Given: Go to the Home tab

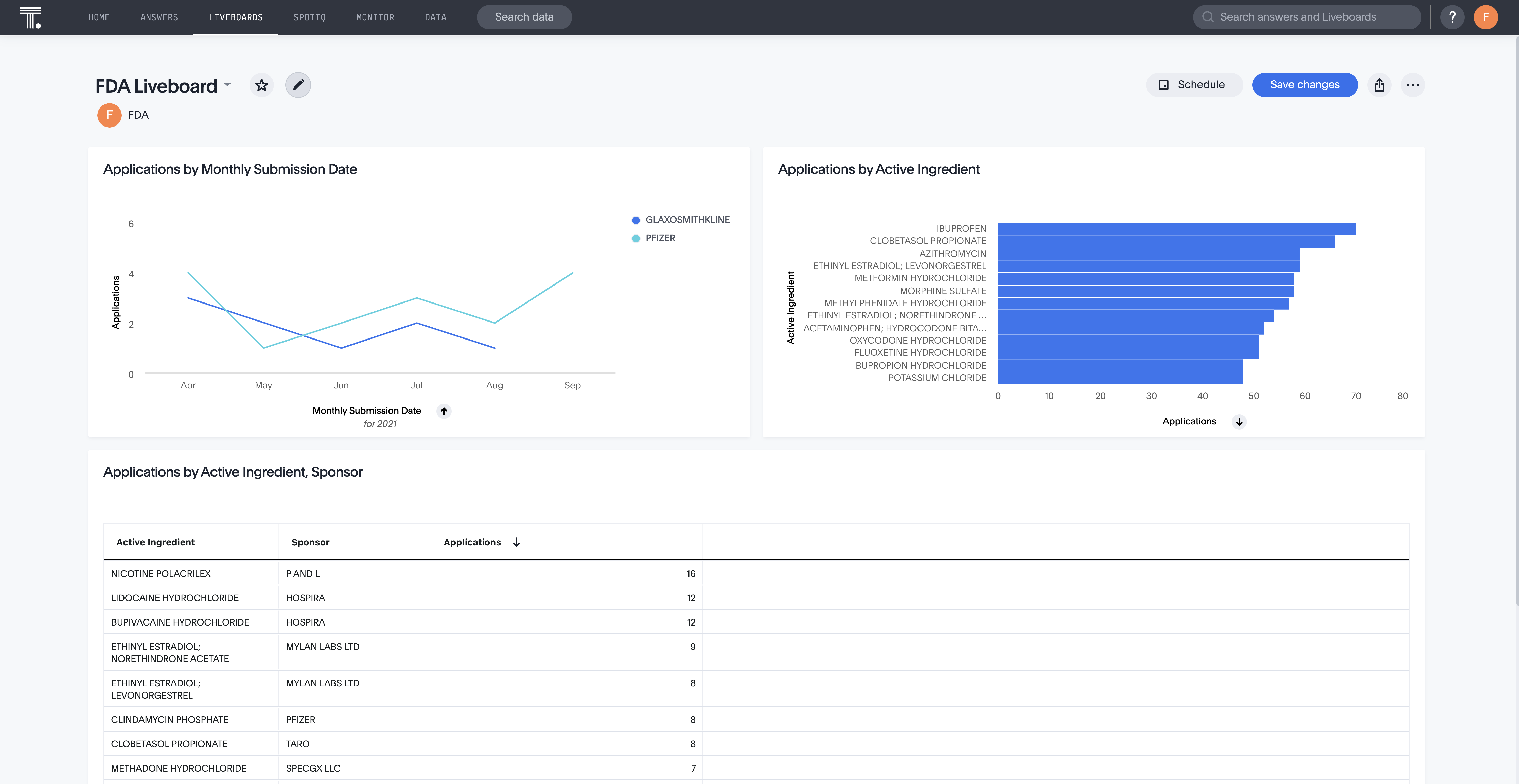Looking at the screenshot, I should pyautogui.click(x=99, y=18).
